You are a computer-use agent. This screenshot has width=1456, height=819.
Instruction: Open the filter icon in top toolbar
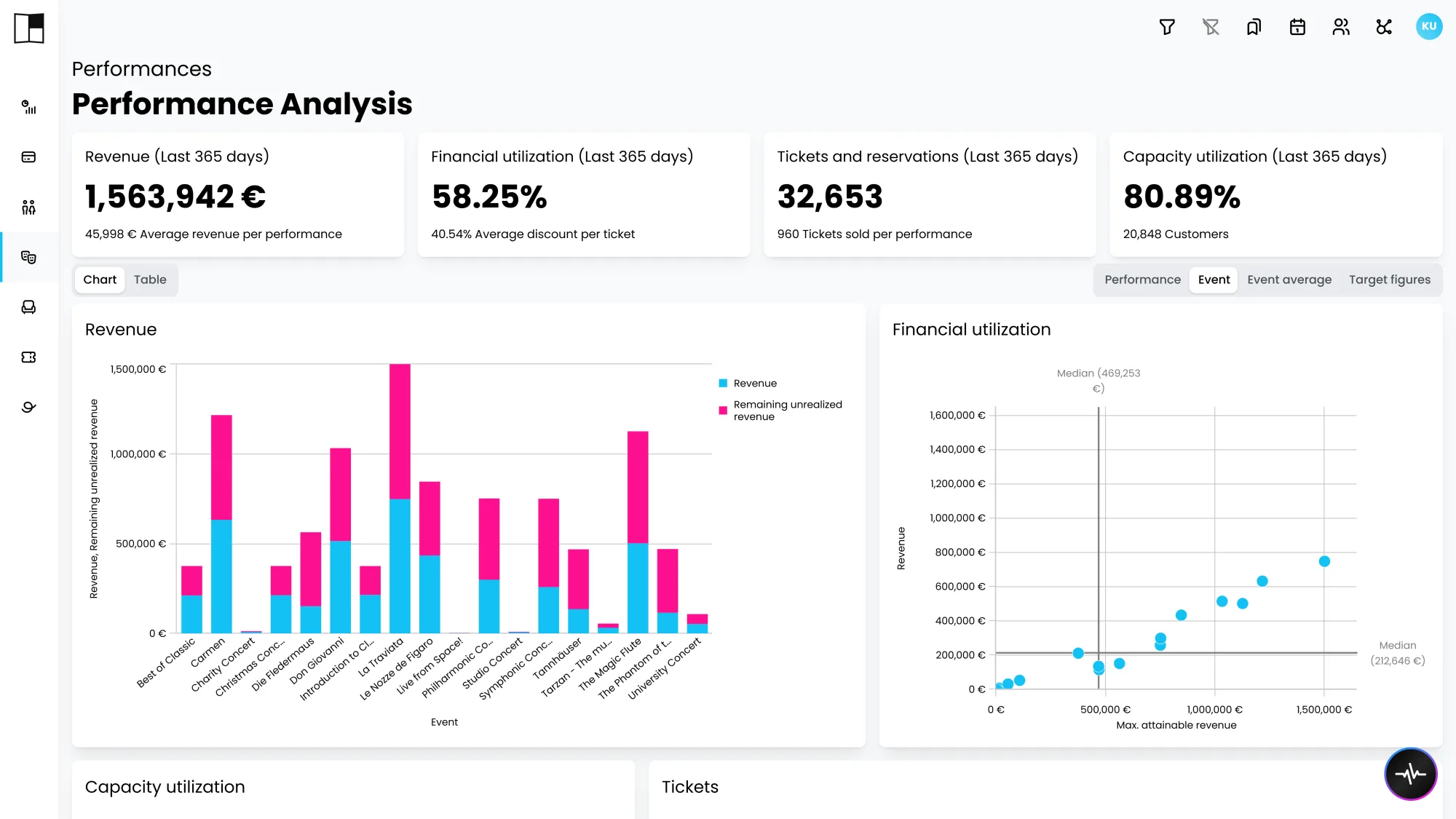click(1167, 27)
